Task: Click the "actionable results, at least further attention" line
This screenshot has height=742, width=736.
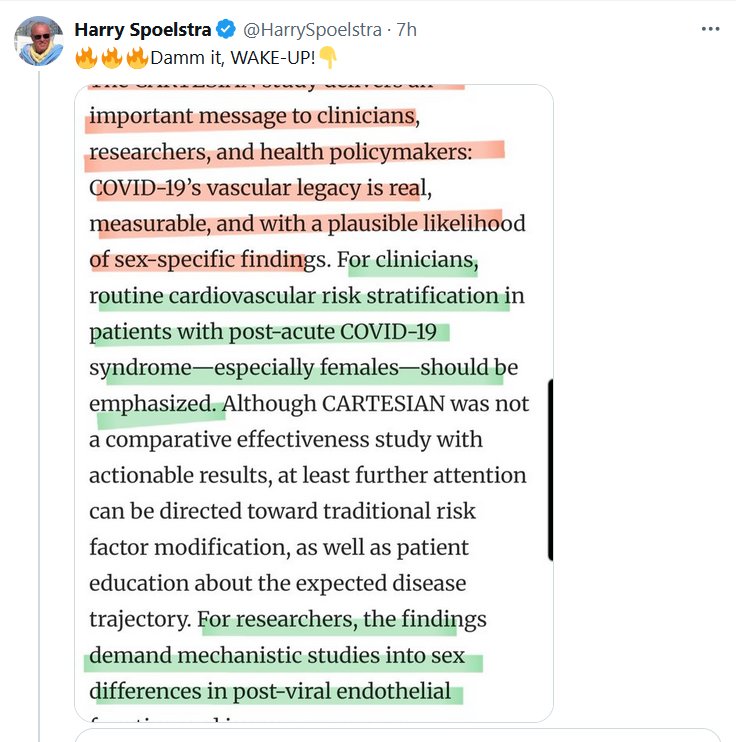Action: pyautogui.click(x=307, y=475)
